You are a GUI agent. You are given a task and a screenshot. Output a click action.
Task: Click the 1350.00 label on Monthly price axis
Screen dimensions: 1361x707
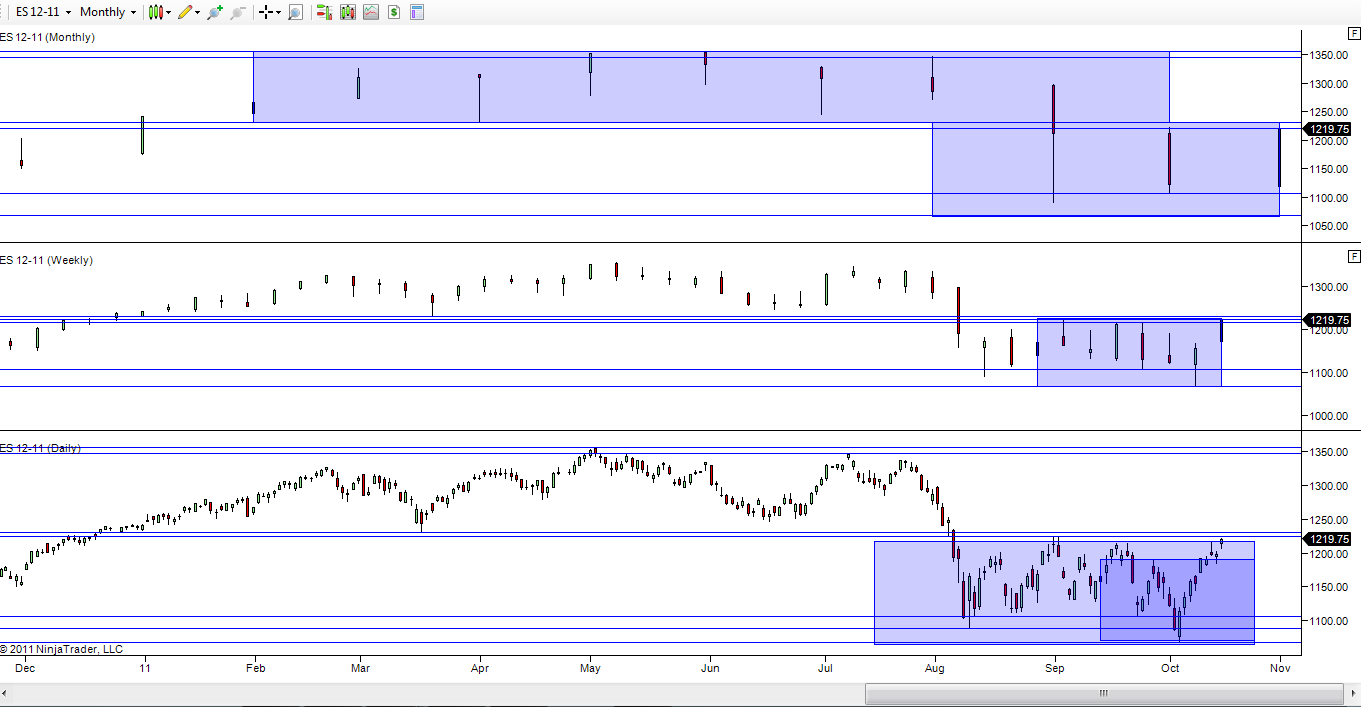point(1331,55)
